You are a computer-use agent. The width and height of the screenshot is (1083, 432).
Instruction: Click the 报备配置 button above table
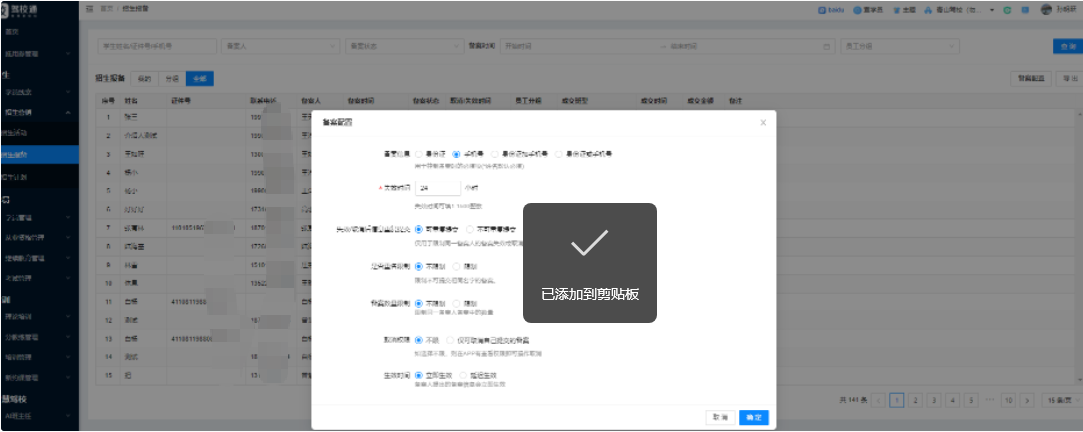coord(1031,79)
